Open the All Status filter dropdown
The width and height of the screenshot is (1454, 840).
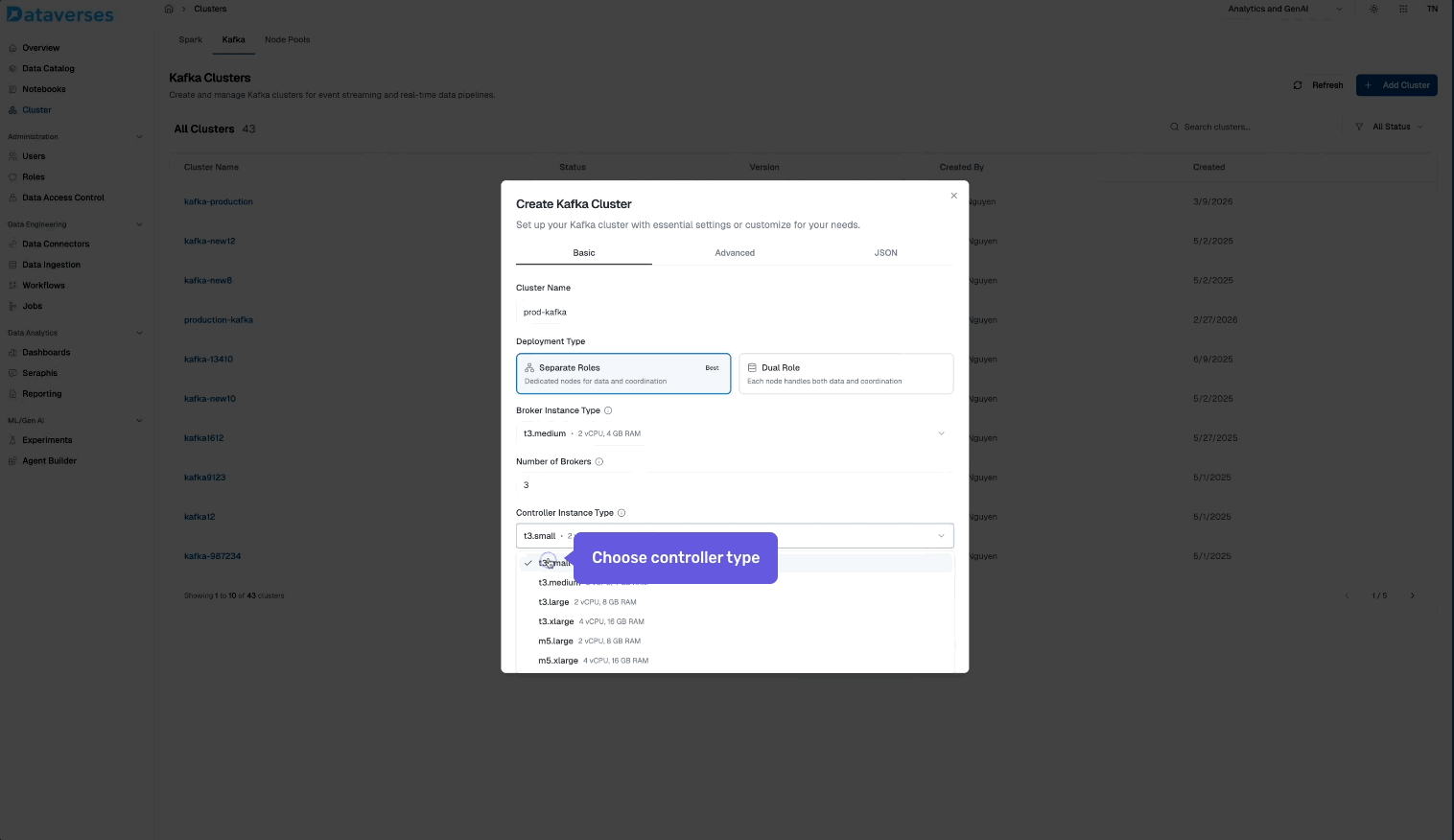coord(1390,127)
